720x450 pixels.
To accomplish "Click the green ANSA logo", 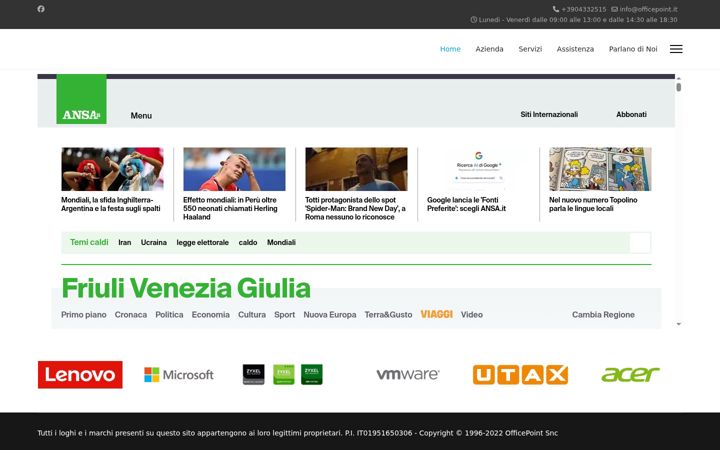I will point(81,99).
